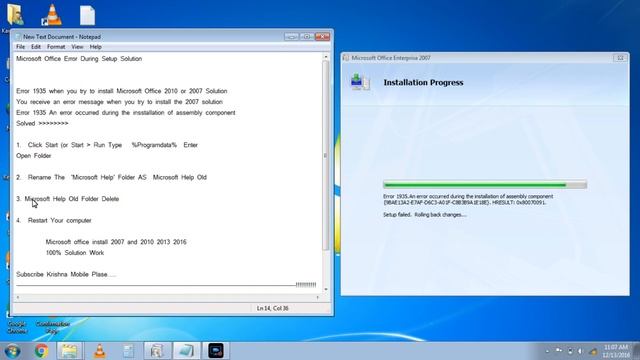Click the line starting 'Error 1935 when you try'
Image resolution: width=640 pixels, height=360 pixels.
click(122, 91)
